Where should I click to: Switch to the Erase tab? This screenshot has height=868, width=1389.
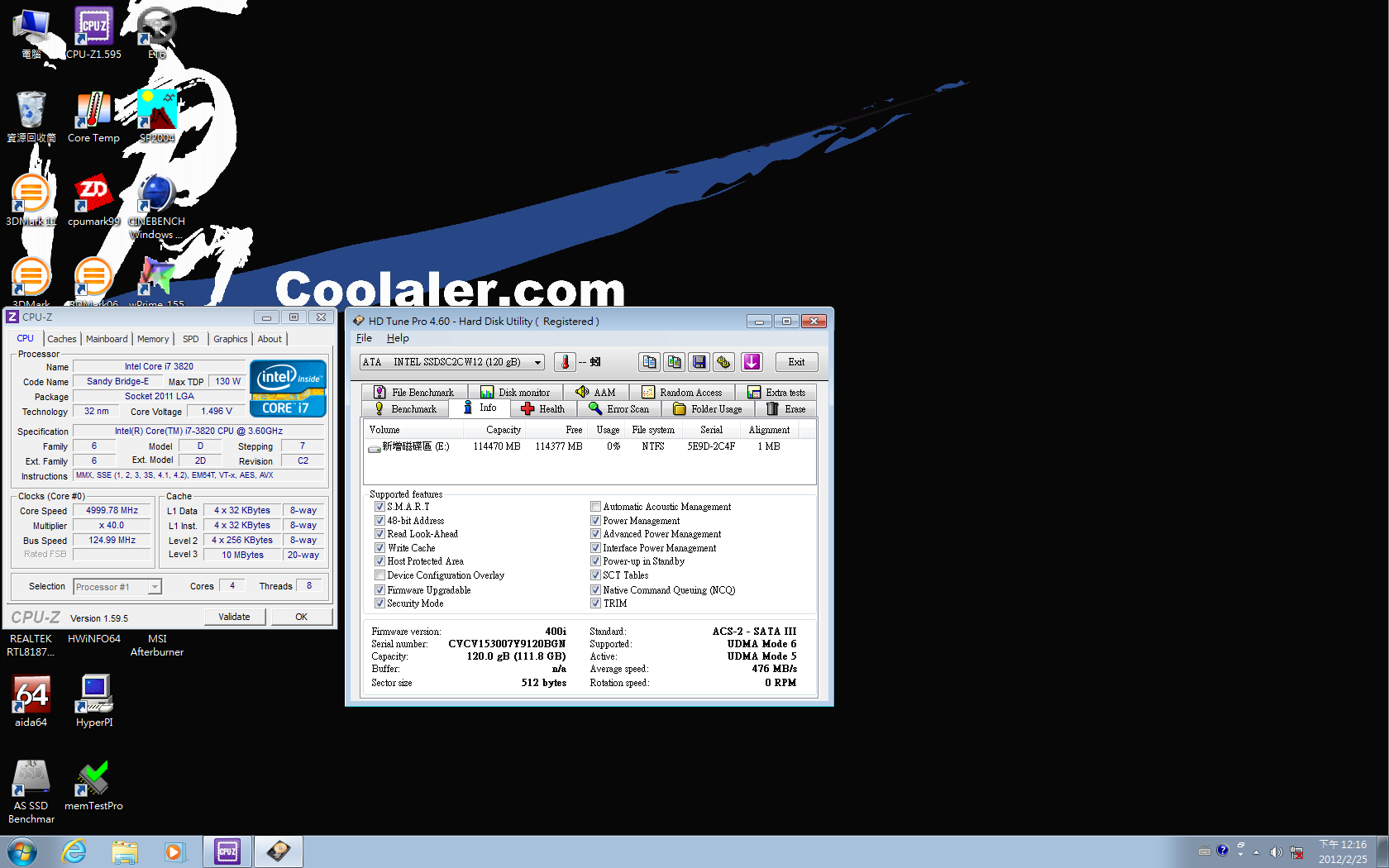(785, 409)
